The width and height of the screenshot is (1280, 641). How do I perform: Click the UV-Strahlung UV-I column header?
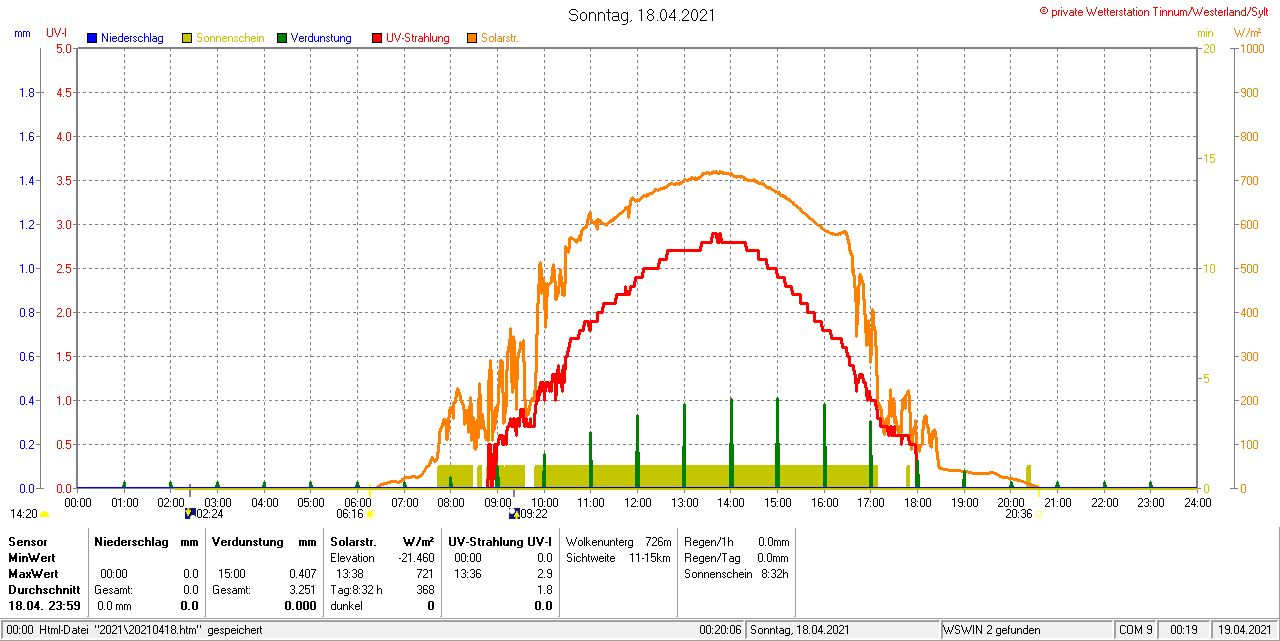coord(500,541)
